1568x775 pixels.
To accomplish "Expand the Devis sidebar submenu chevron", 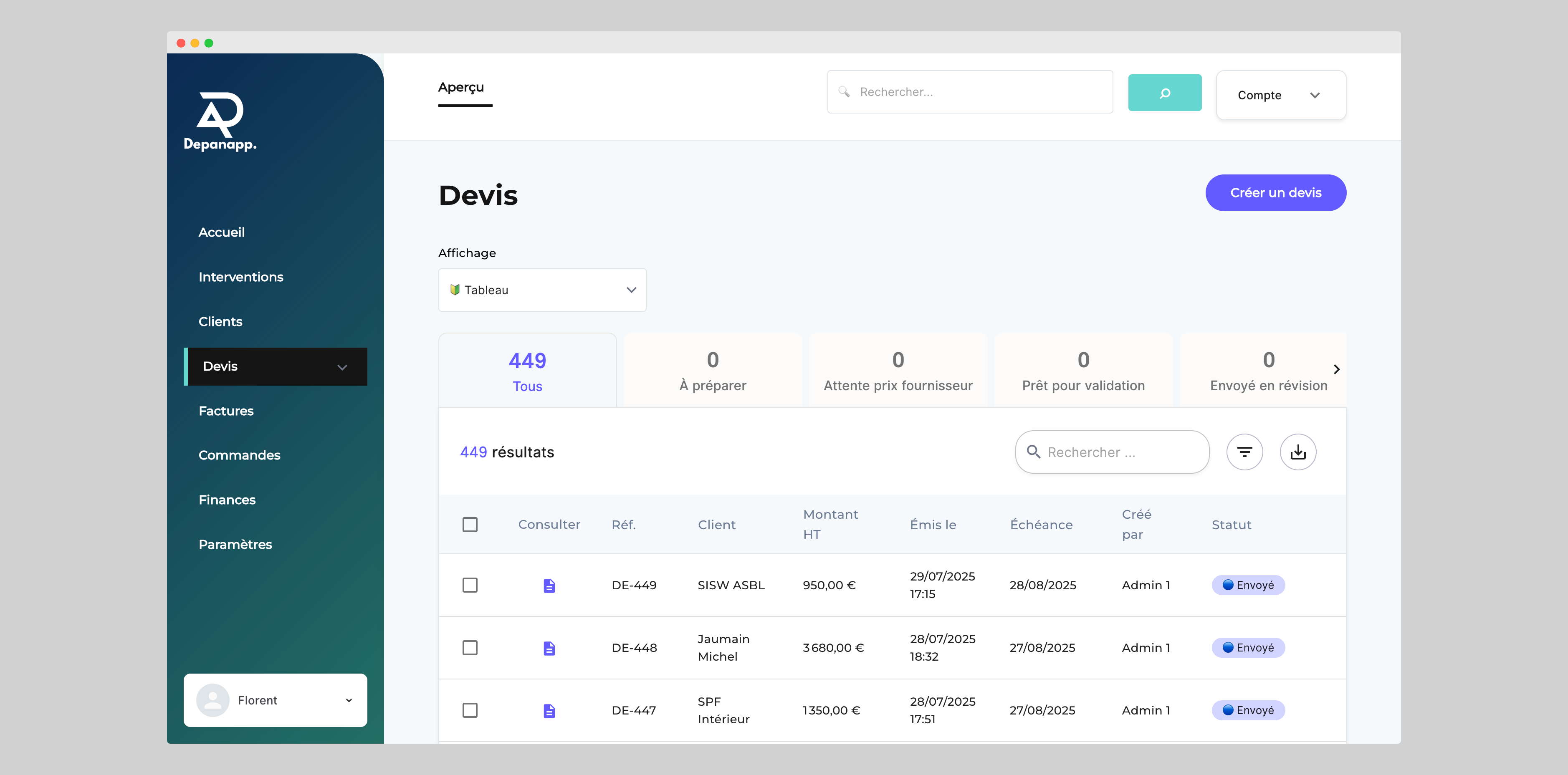I will (x=342, y=367).
